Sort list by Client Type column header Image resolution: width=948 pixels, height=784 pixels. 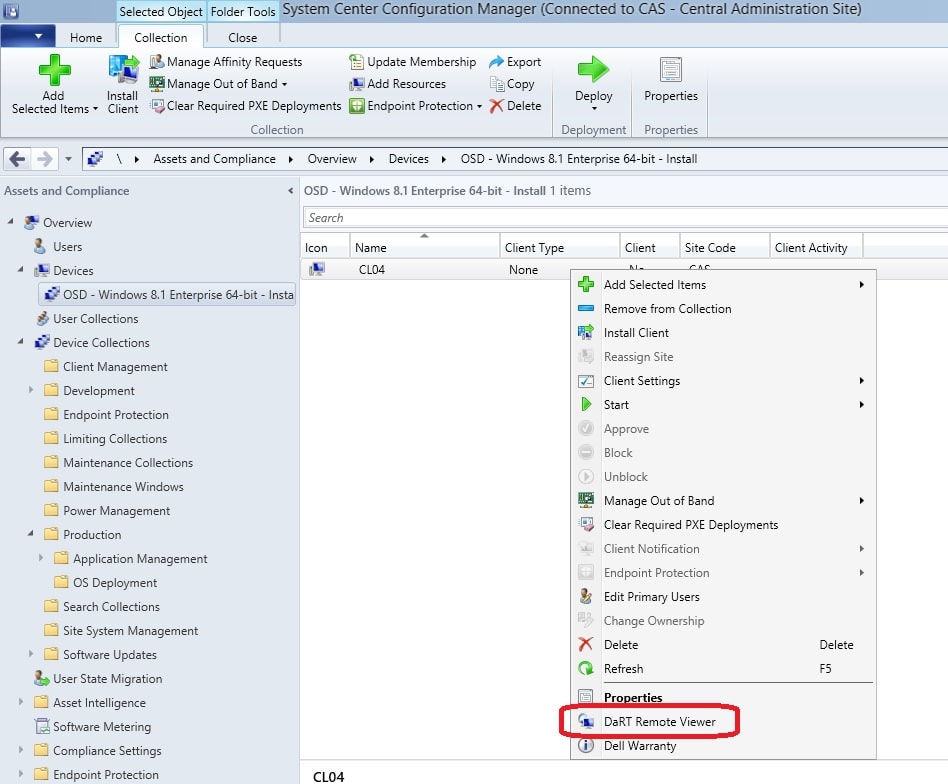[560, 247]
